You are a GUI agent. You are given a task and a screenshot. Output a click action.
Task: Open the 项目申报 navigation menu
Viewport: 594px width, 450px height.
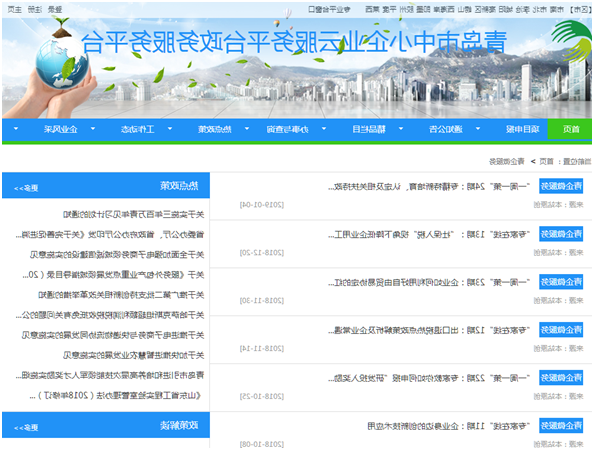522,129
